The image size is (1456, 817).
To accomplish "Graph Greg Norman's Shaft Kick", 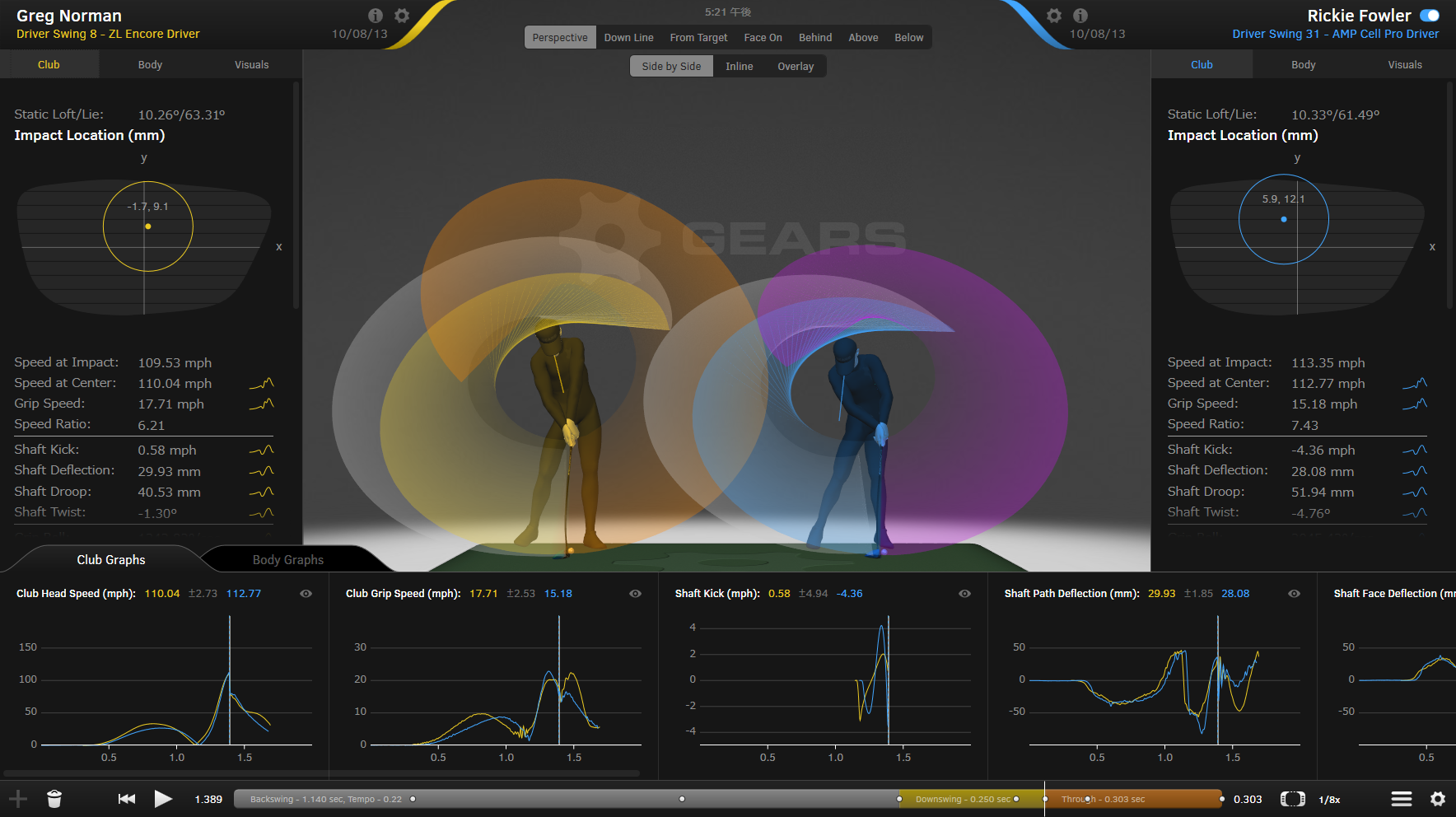I will pos(261,451).
